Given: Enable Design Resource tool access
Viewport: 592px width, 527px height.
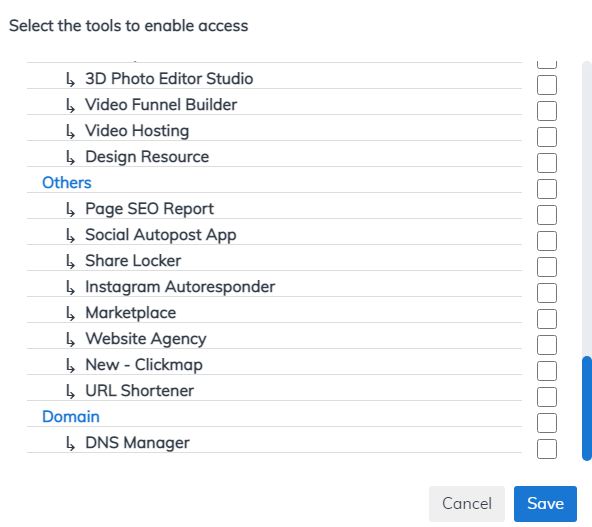Looking at the screenshot, I should point(547,163).
